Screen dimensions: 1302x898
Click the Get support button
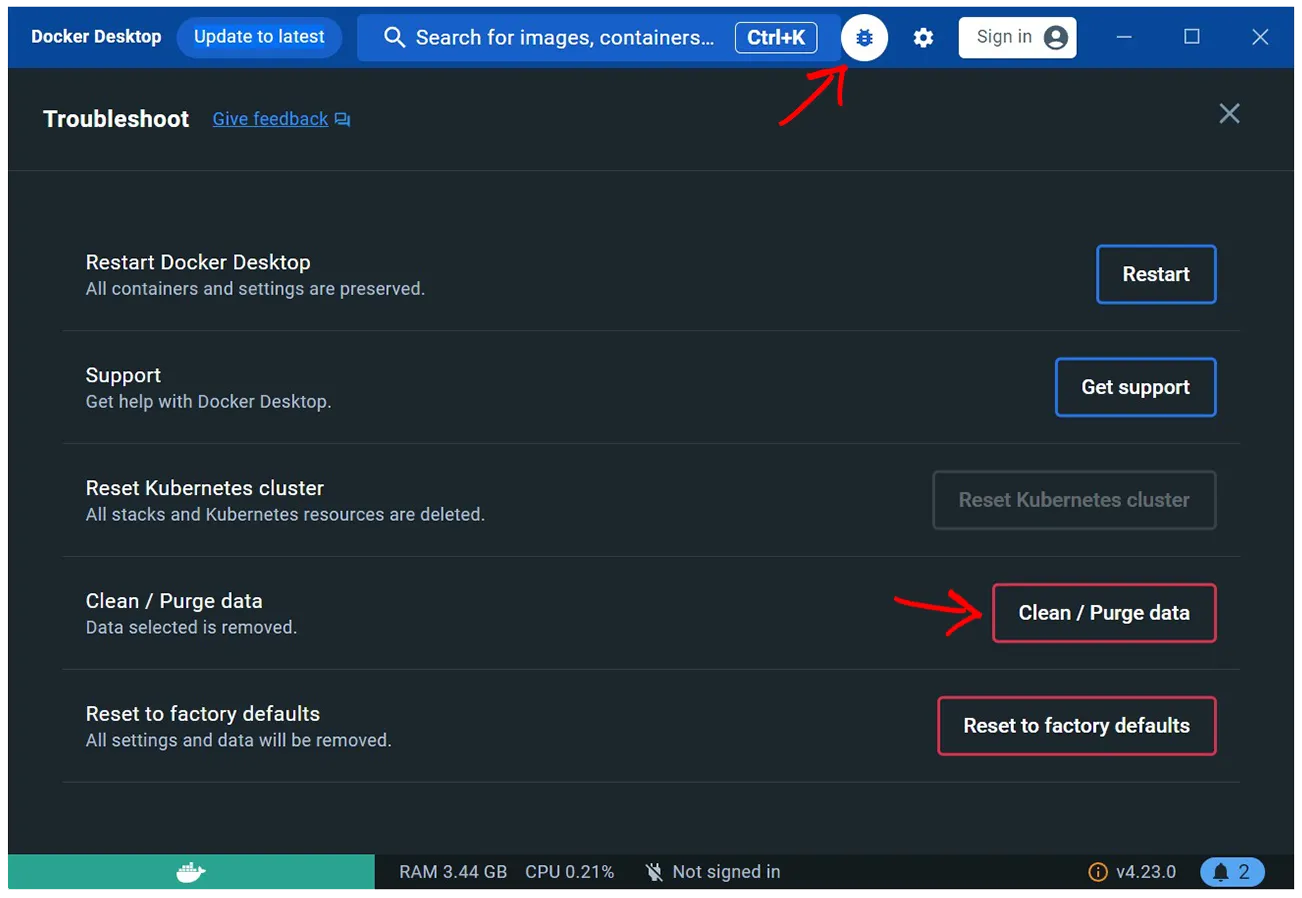point(1135,387)
